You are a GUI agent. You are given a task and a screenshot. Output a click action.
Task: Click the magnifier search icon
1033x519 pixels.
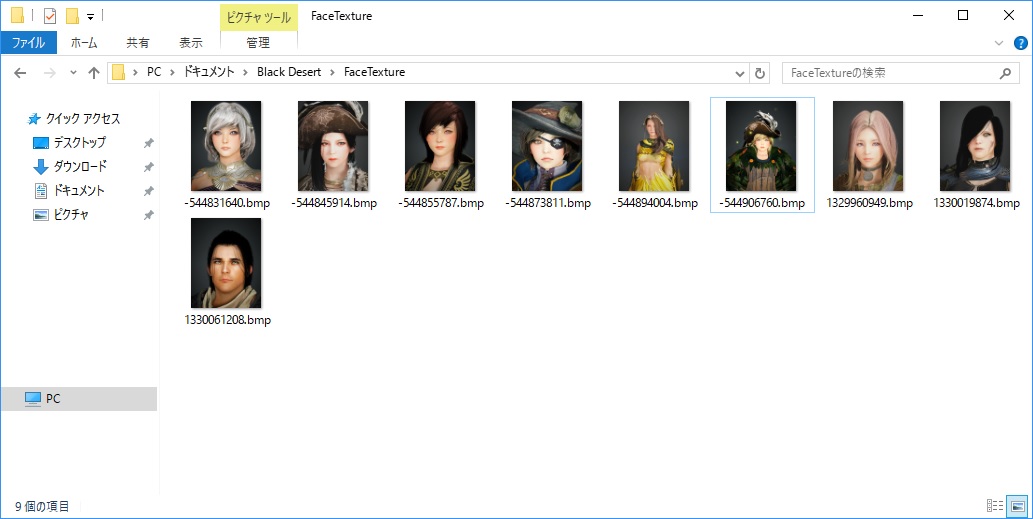click(x=1005, y=73)
